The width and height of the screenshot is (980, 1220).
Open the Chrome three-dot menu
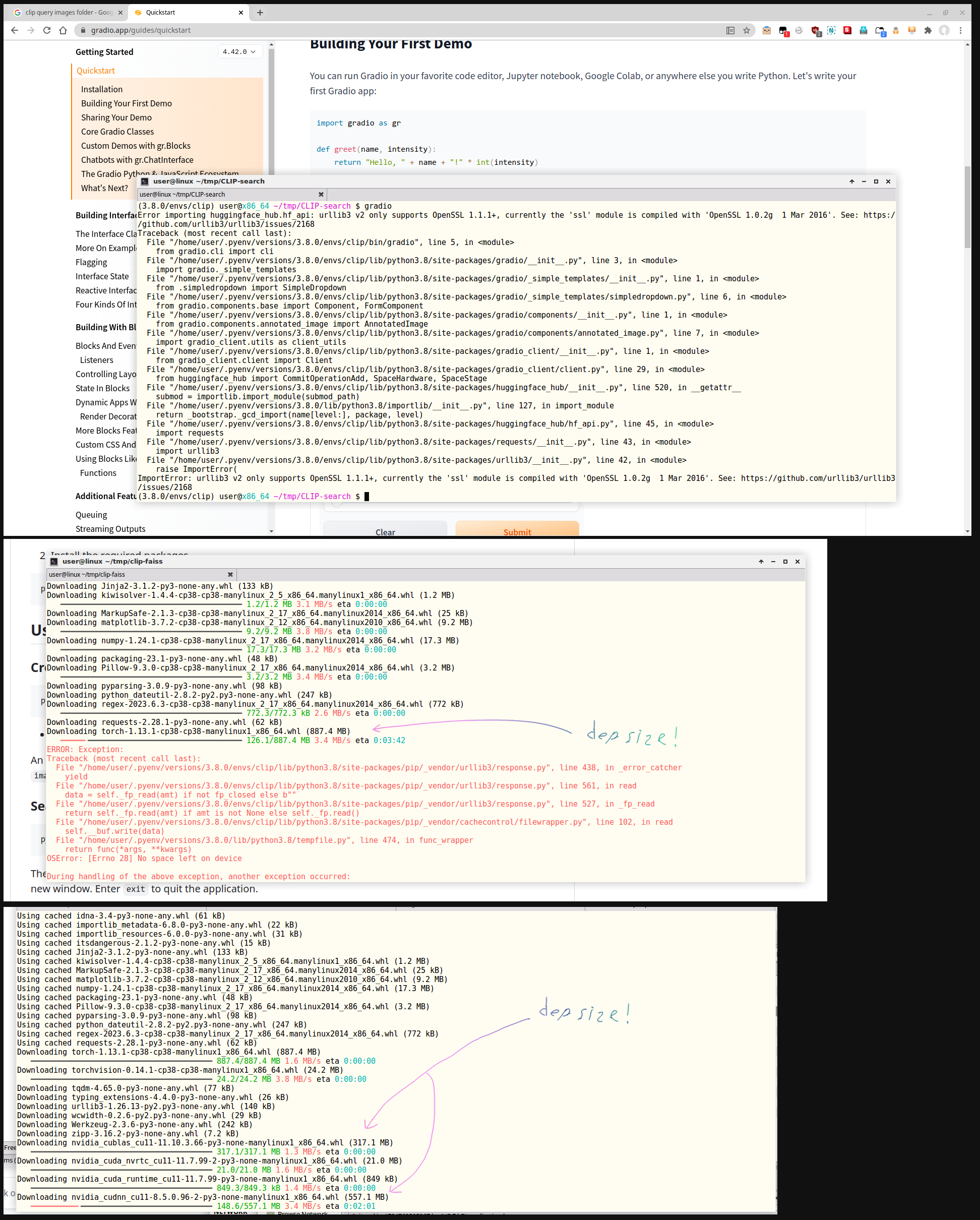click(960, 31)
